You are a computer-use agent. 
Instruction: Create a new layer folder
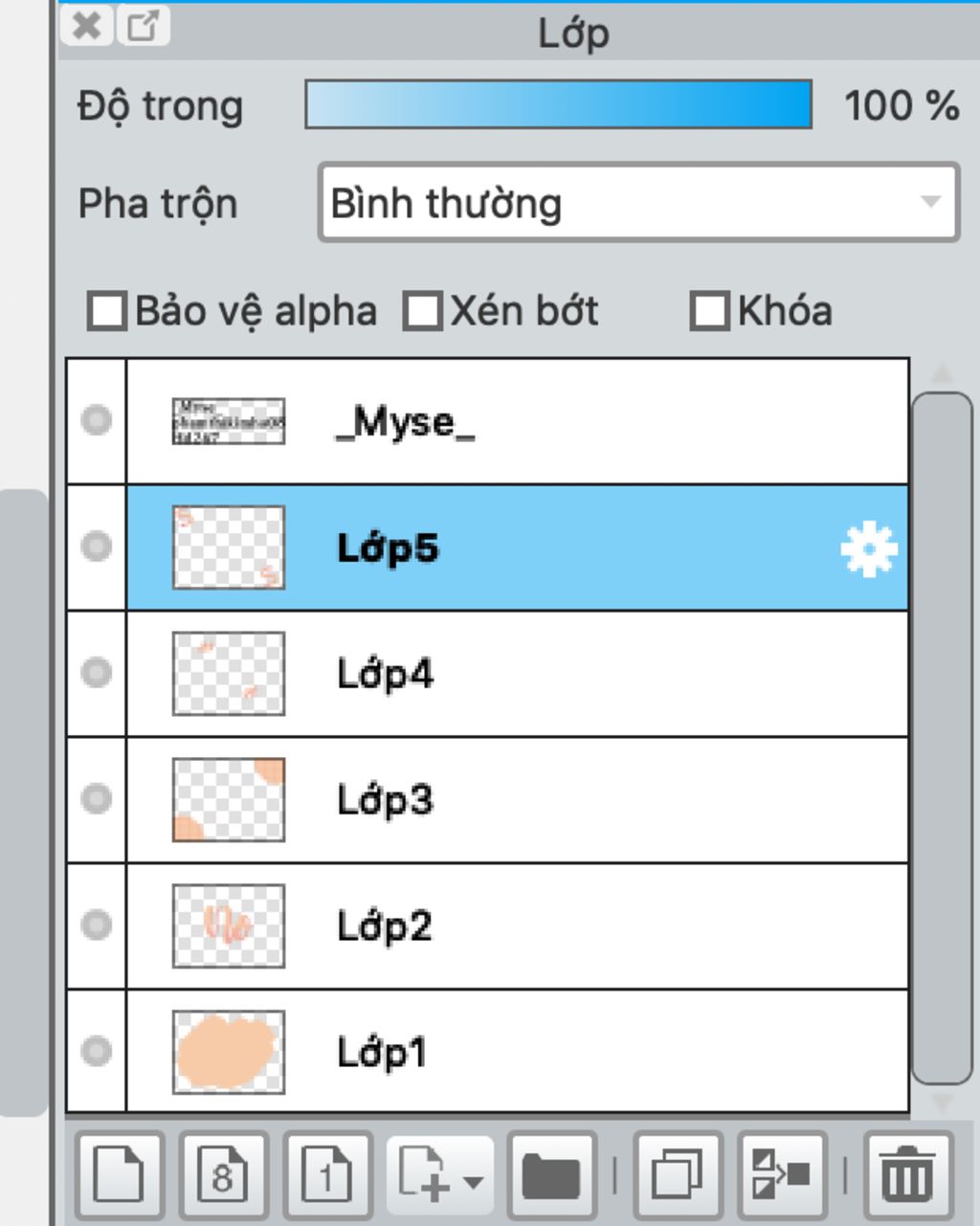(551, 1173)
